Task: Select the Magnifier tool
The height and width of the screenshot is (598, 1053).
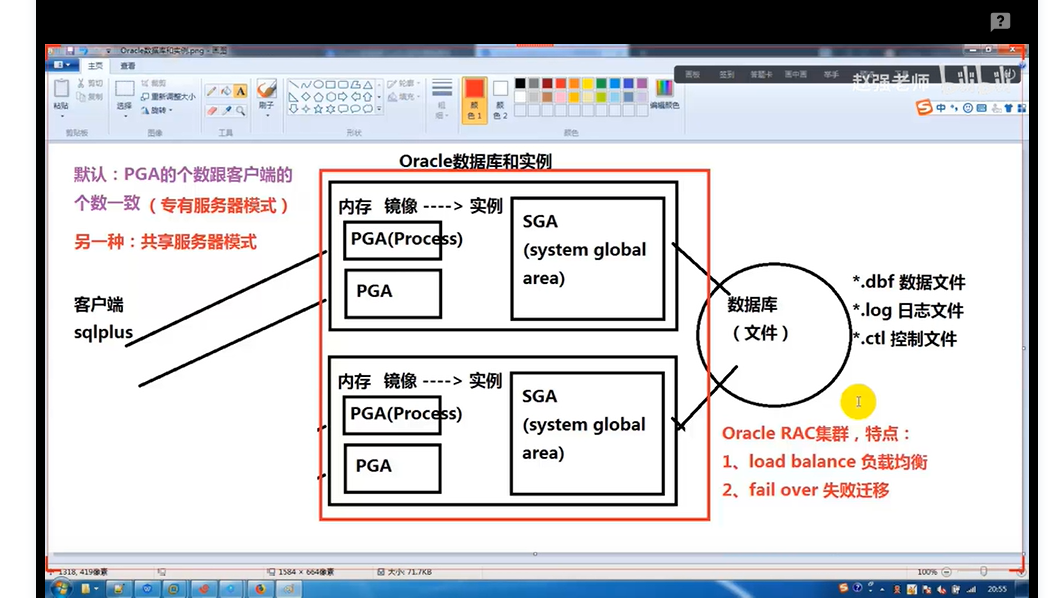Action: pyautogui.click(x=240, y=110)
